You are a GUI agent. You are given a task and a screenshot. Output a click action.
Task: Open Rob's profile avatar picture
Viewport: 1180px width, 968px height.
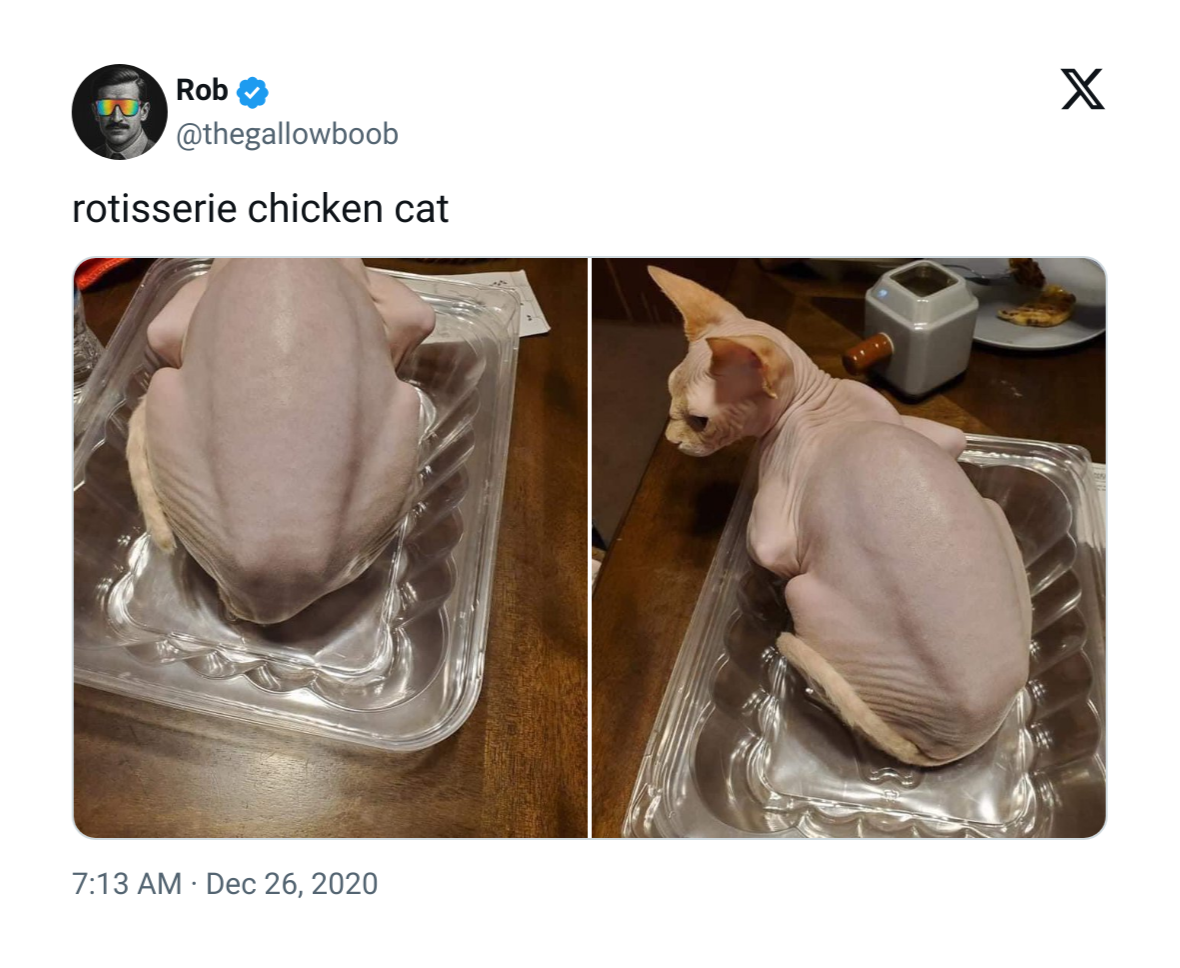[119, 111]
